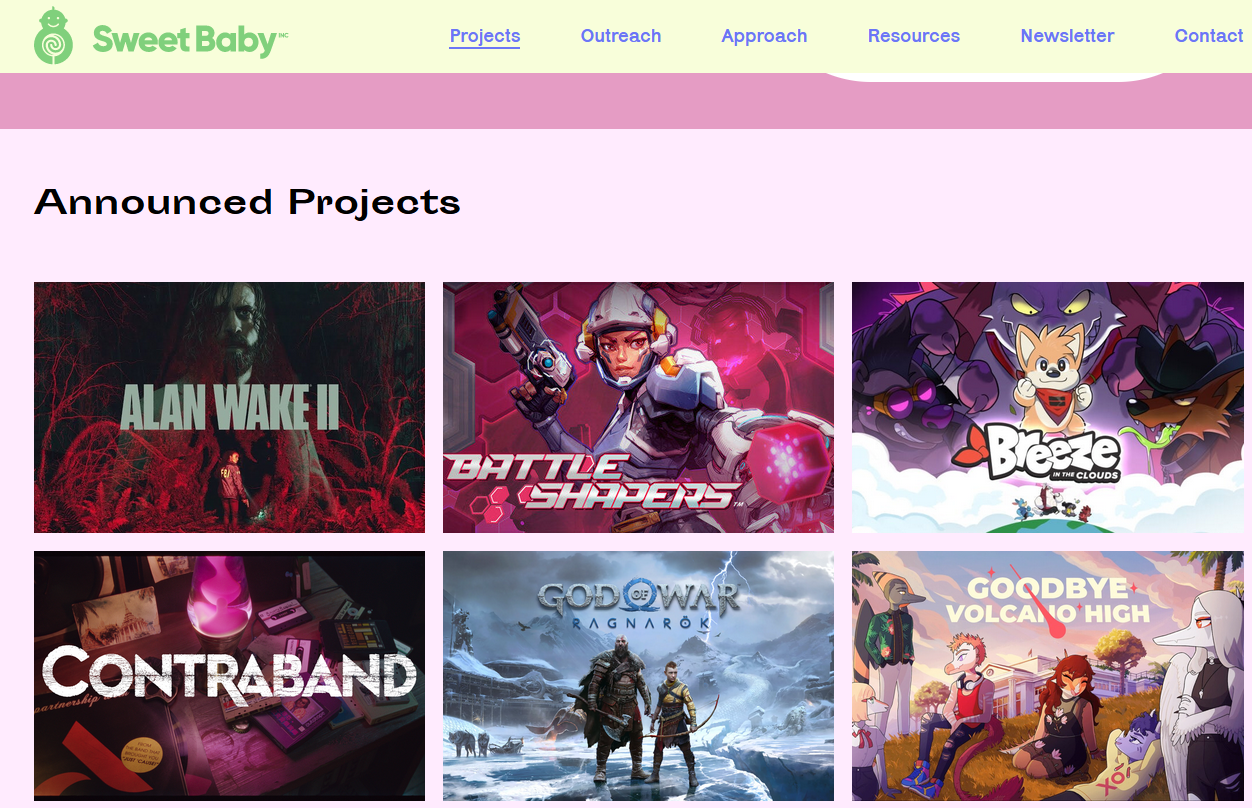Image resolution: width=1252 pixels, height=812 pixels.
Task: Click the Battle Shapers logo on the card
Action: click(x=593, y=481)
